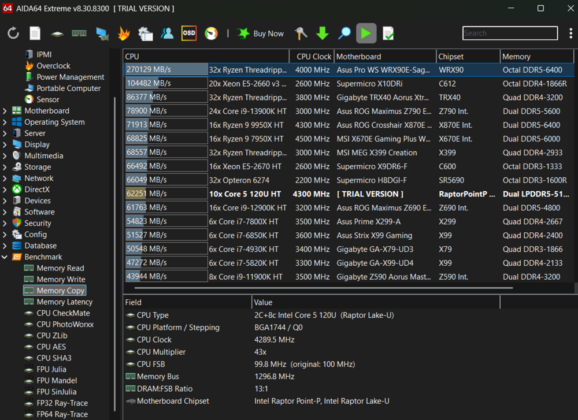Open the FPU Mandel benchmark

click(57, 381)
